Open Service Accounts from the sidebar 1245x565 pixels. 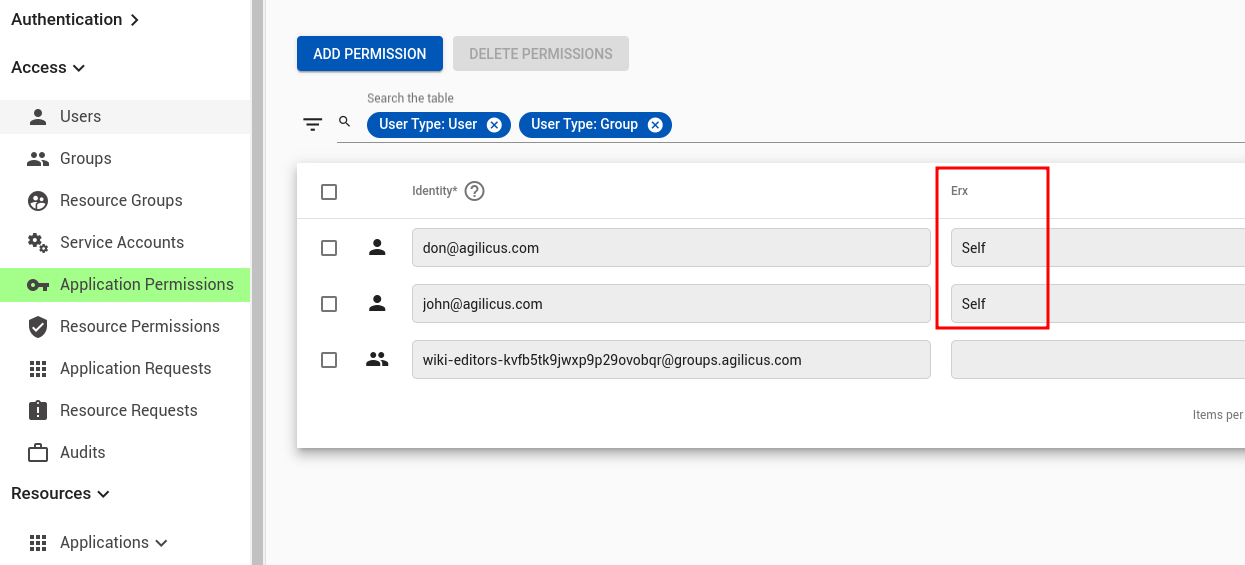pos(122,242)
